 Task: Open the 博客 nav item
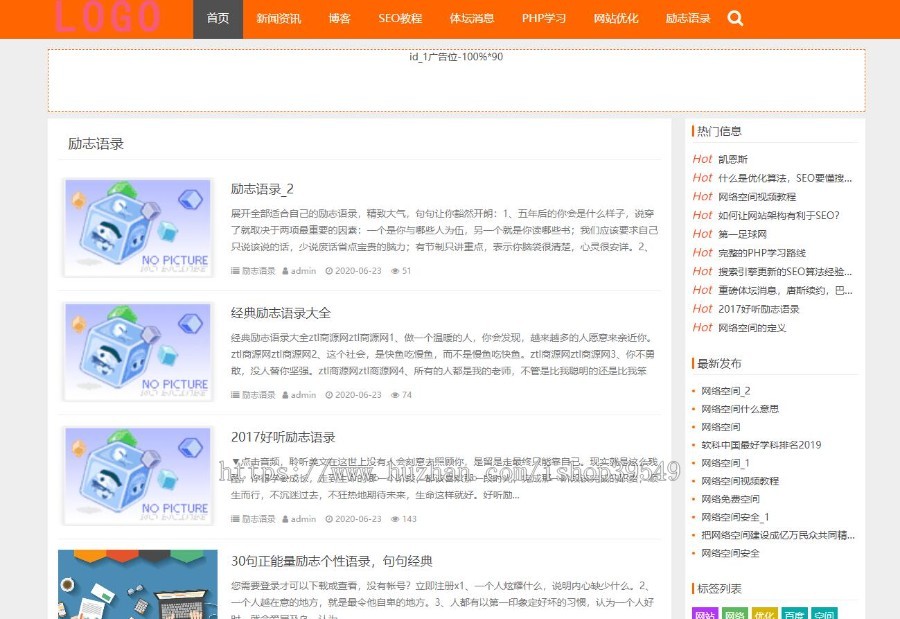pyautogui.click(x=339, y=19)
